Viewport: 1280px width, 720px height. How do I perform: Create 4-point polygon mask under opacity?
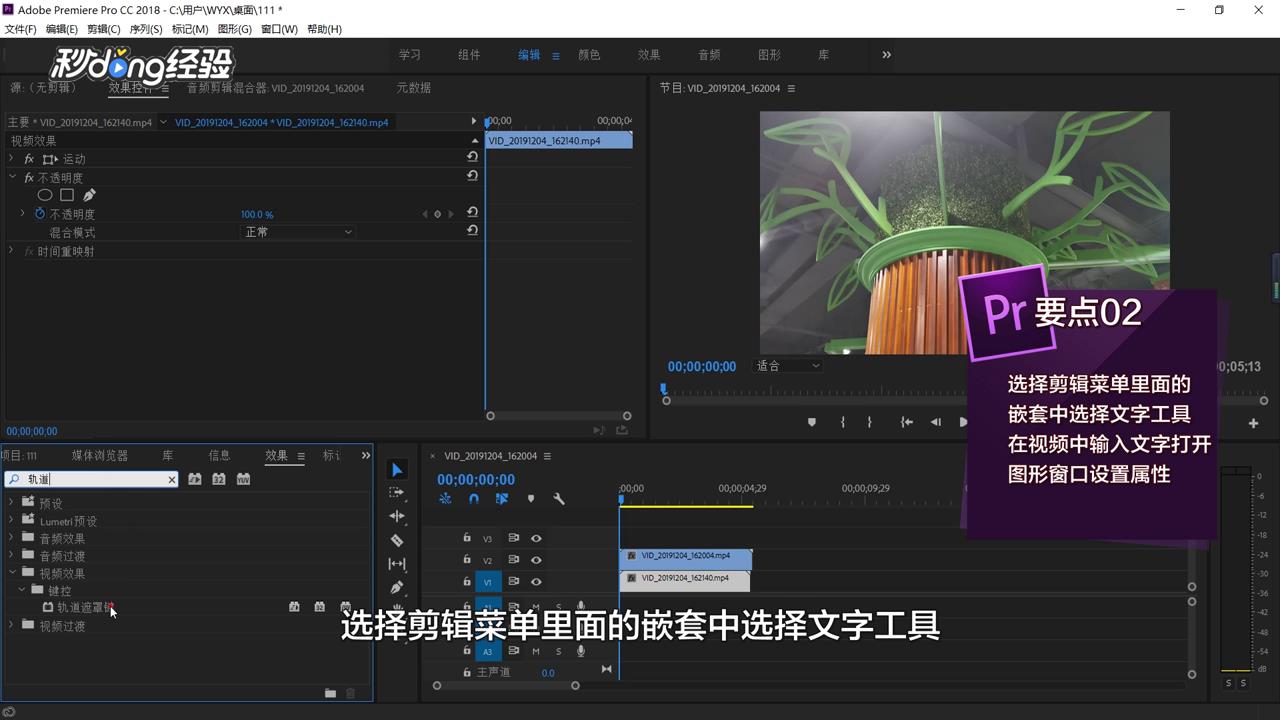point(67,195)
